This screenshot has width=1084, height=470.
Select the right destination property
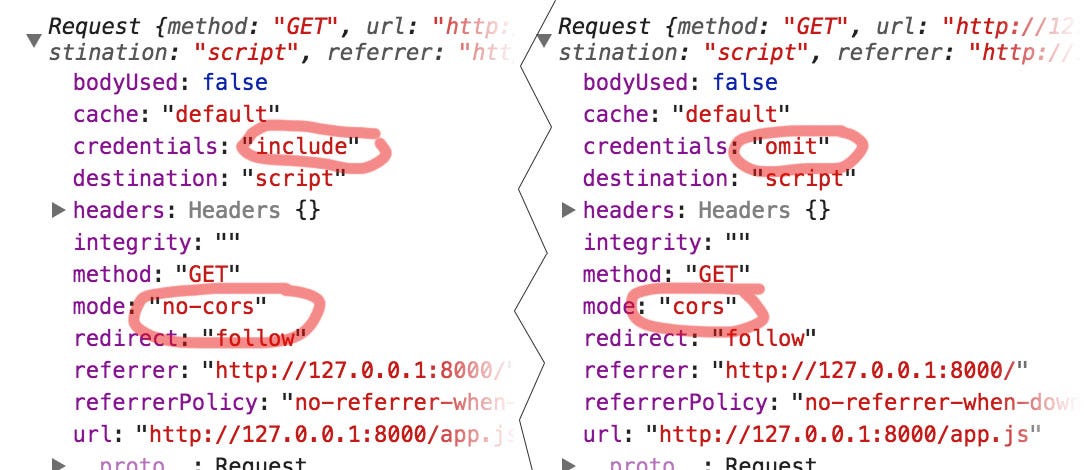(656, 178)
